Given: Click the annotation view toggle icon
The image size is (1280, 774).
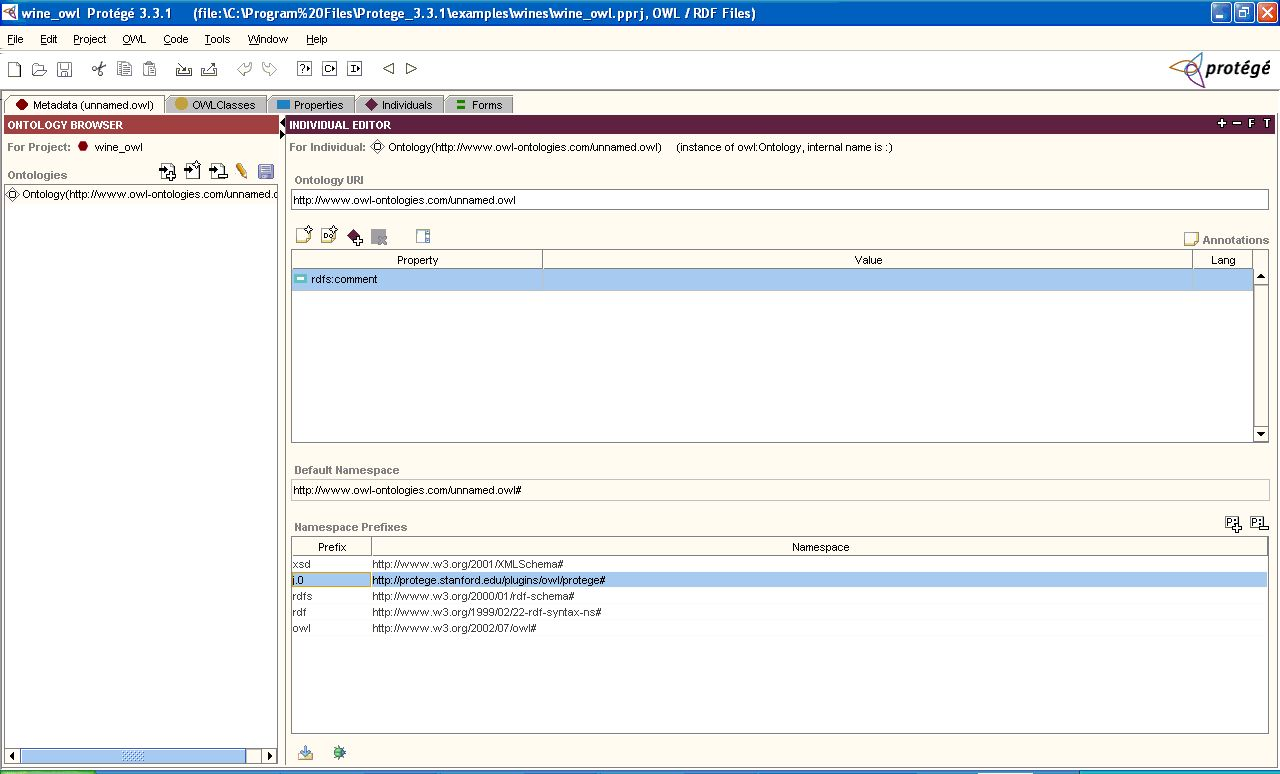Looking at the screenshot, I should [x=423, y=237].
